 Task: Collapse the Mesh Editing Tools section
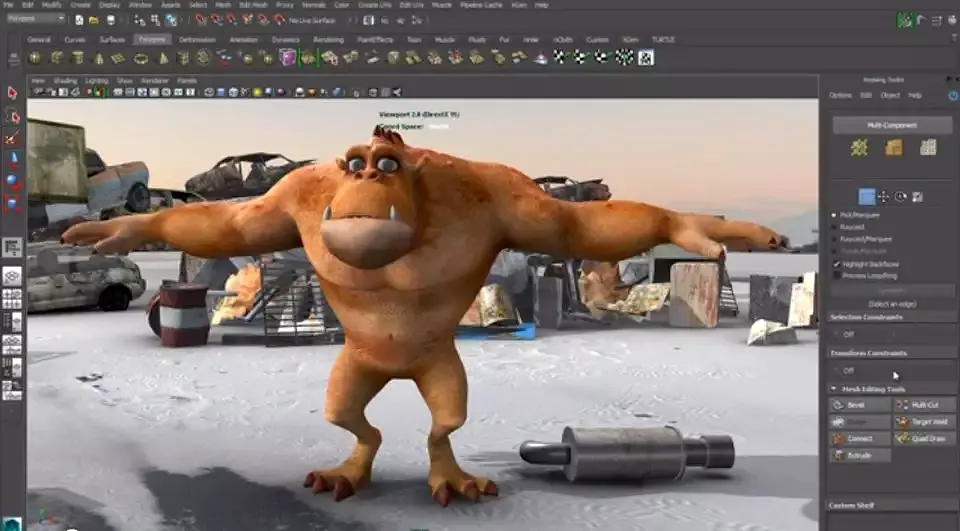coord(833,389)
